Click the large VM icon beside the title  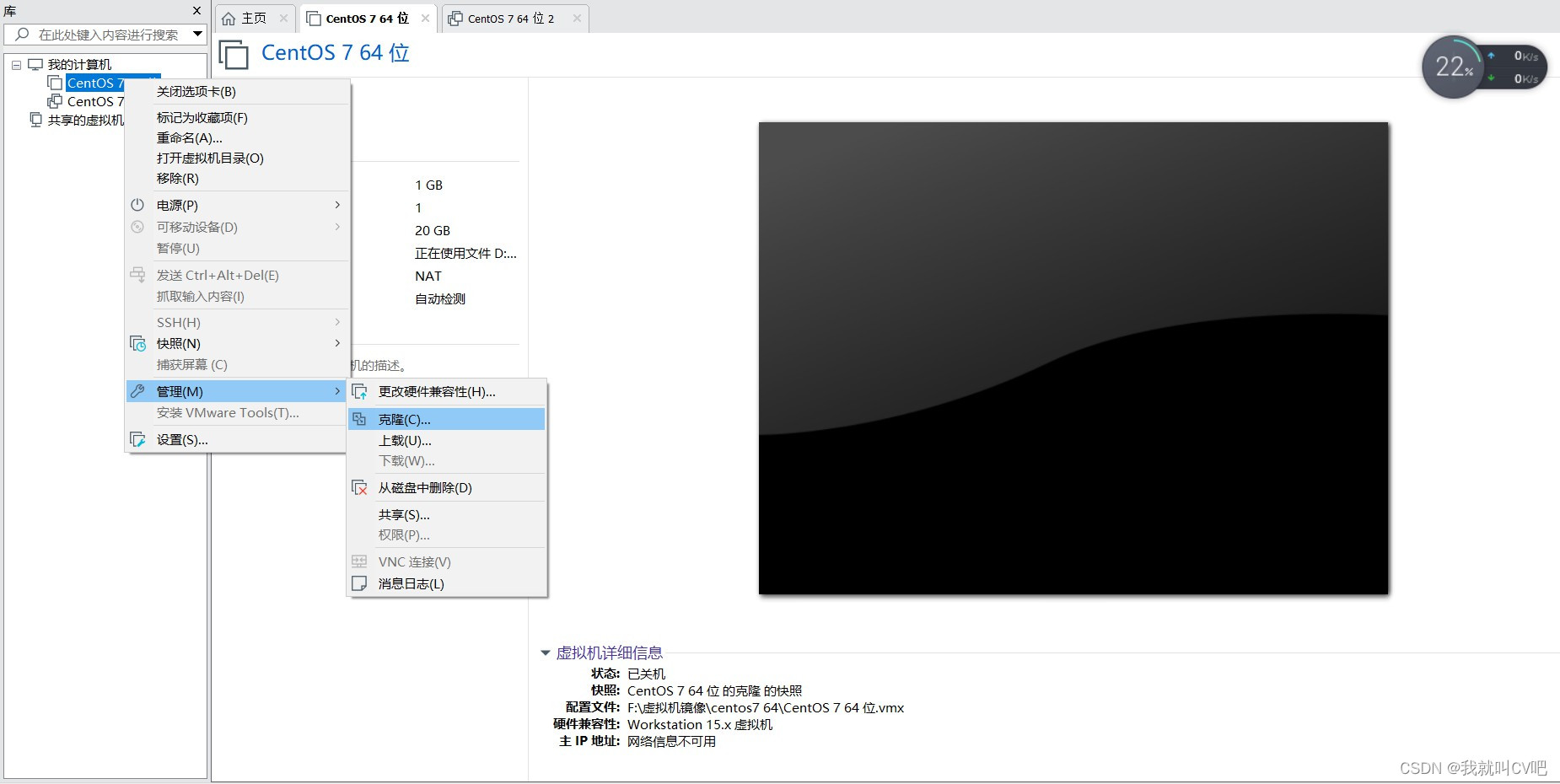234,54
